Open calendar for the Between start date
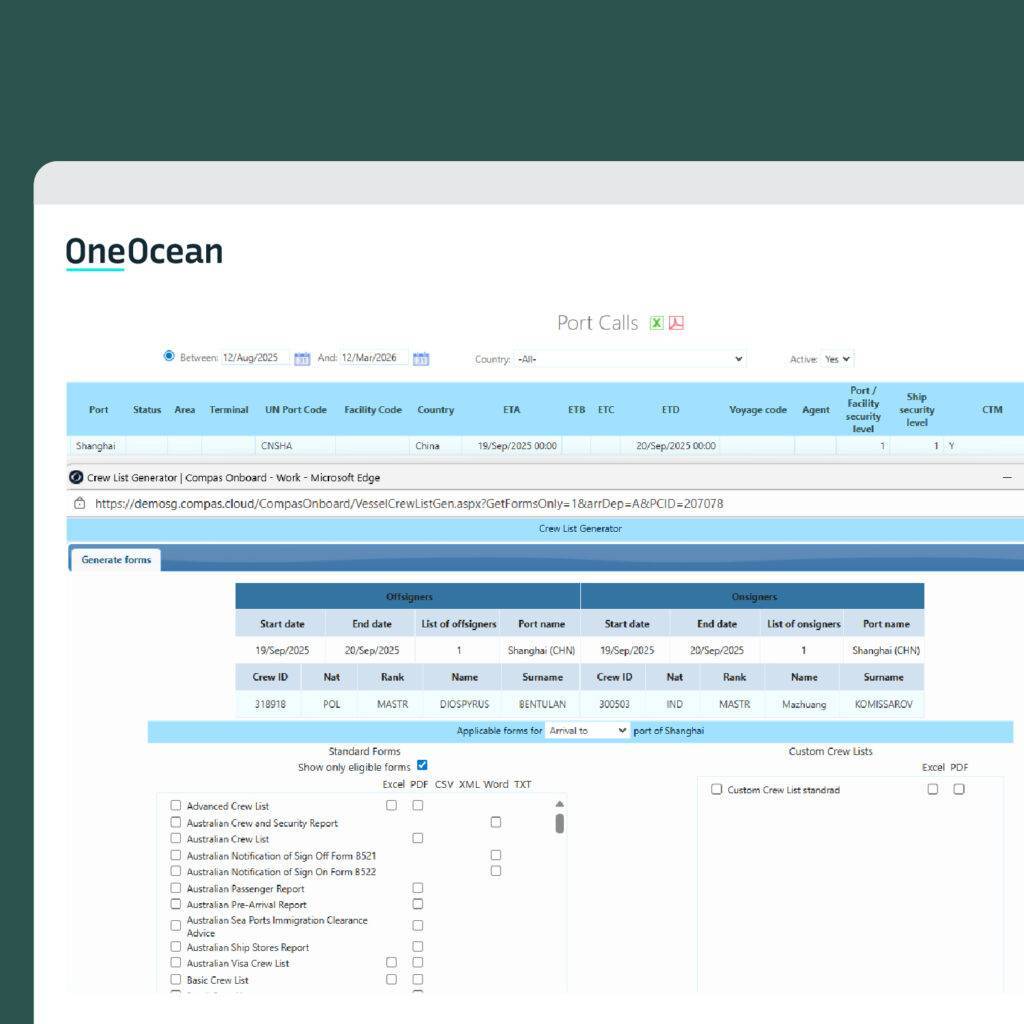The height and width of the screenshot is (1024, 1024). coord(302,359)
